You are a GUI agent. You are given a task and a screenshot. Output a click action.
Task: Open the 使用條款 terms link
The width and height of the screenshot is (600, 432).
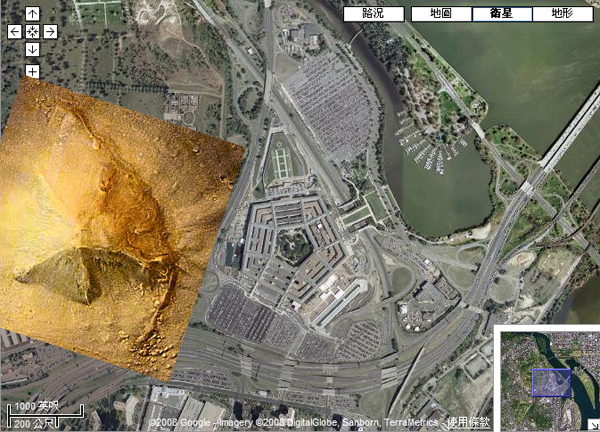470,423
